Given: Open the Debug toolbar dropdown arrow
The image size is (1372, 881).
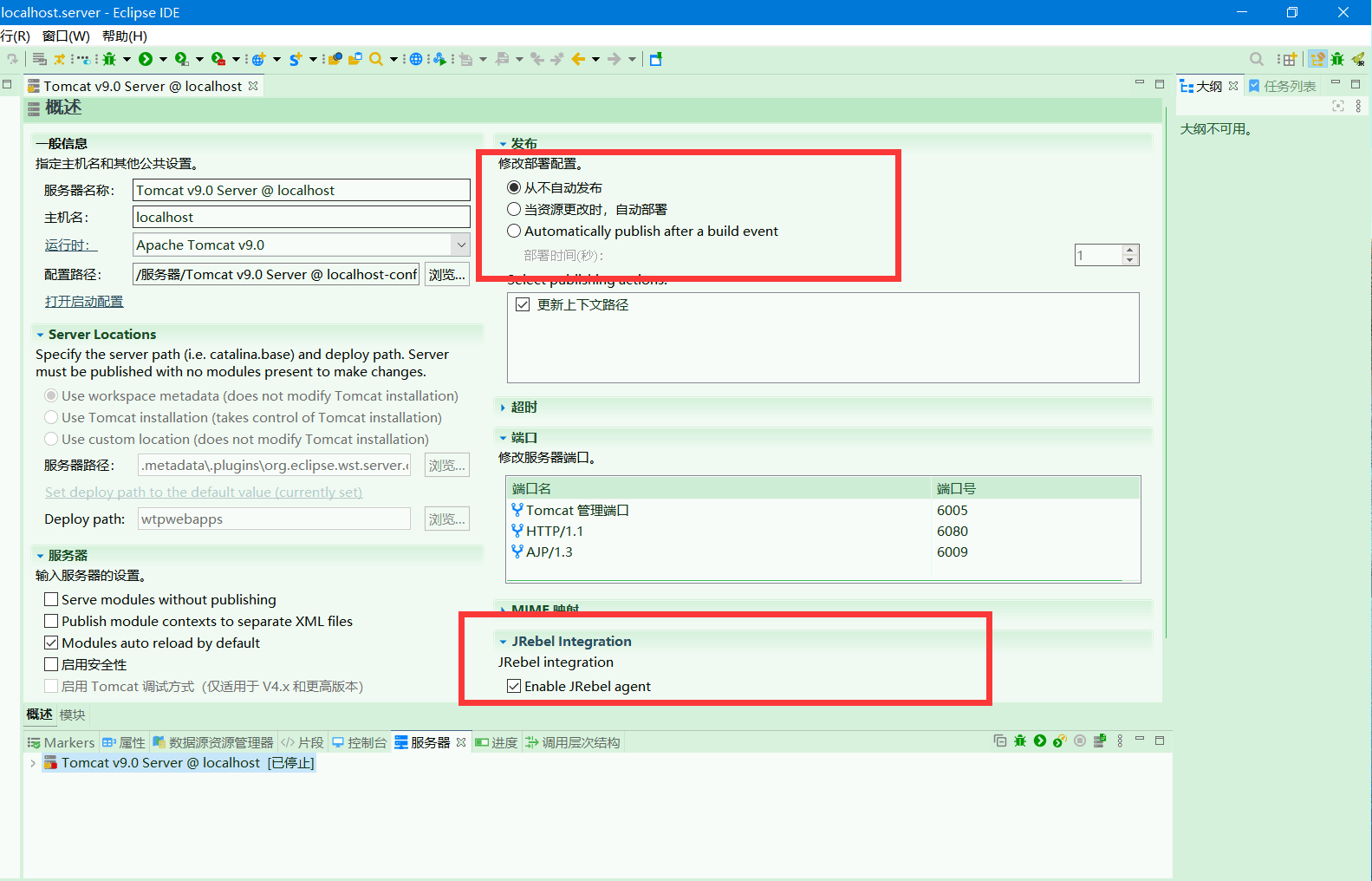Looking at the screenshot, I should (x=127, y=59).
